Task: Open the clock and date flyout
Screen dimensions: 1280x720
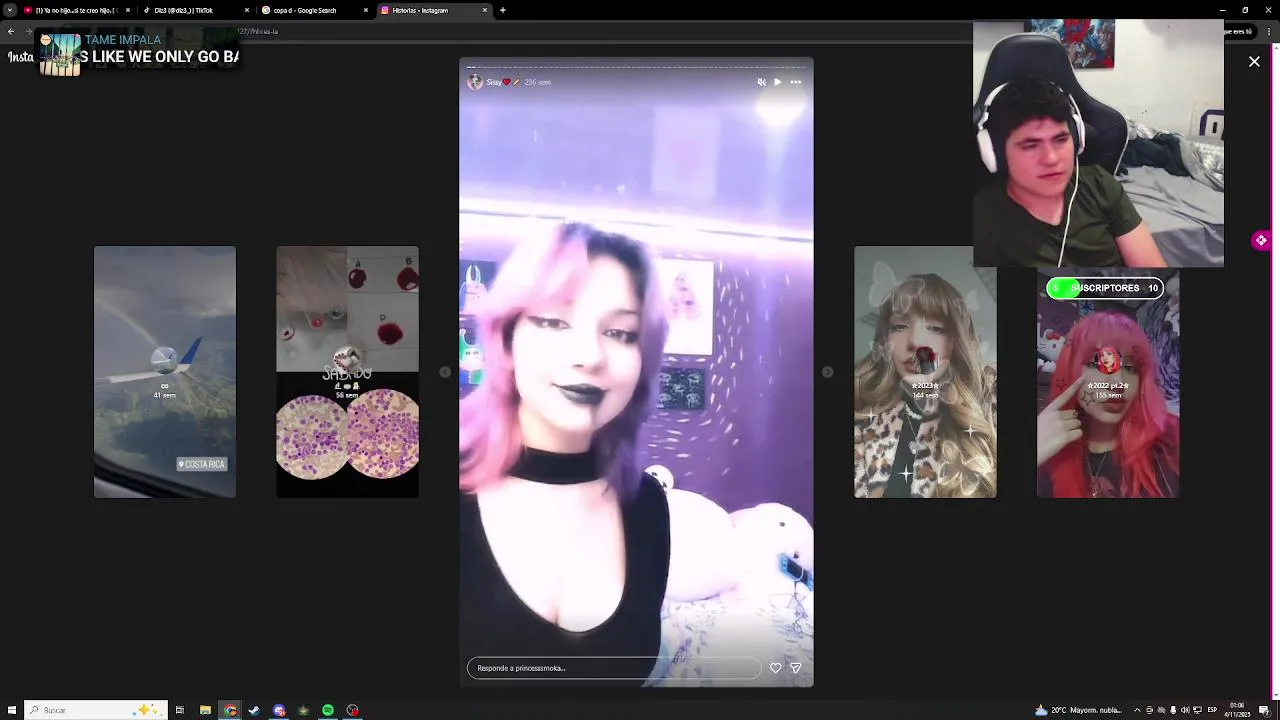Action: [1237, 710]
